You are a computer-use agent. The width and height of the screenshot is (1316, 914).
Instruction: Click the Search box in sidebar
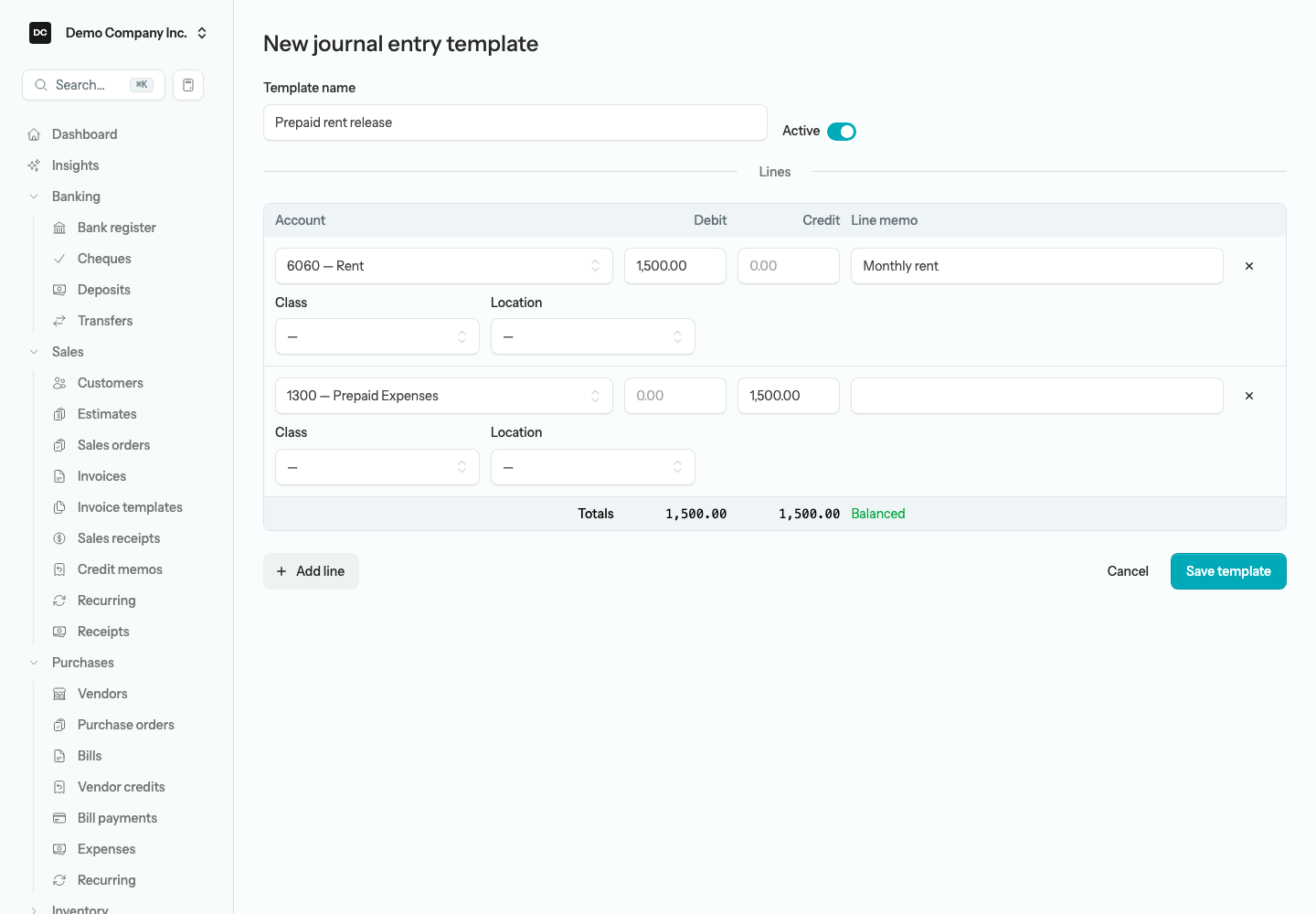[93, 85]
